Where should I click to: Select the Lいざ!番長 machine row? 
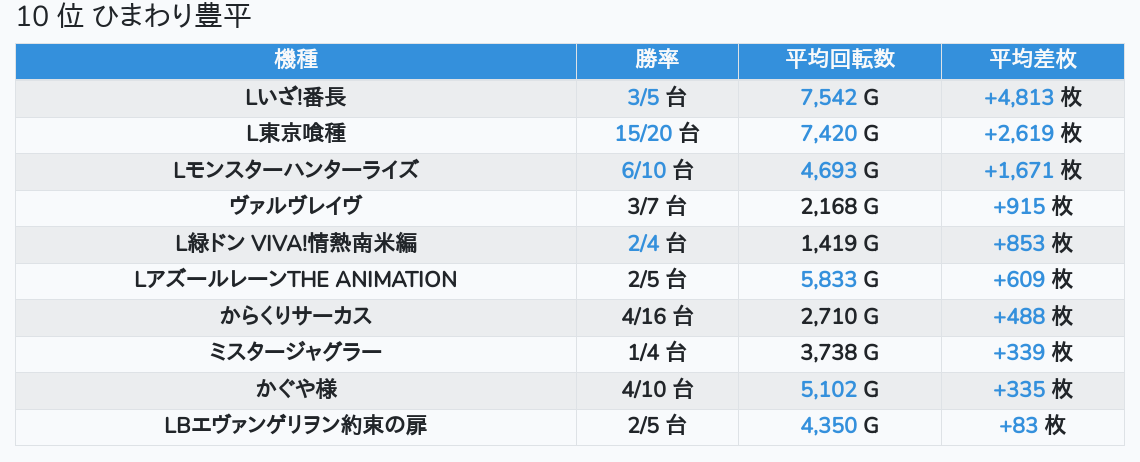coord(570,97)
